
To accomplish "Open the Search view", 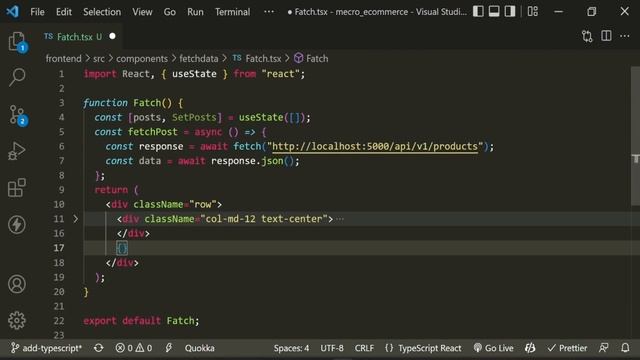I will (17, 77).
